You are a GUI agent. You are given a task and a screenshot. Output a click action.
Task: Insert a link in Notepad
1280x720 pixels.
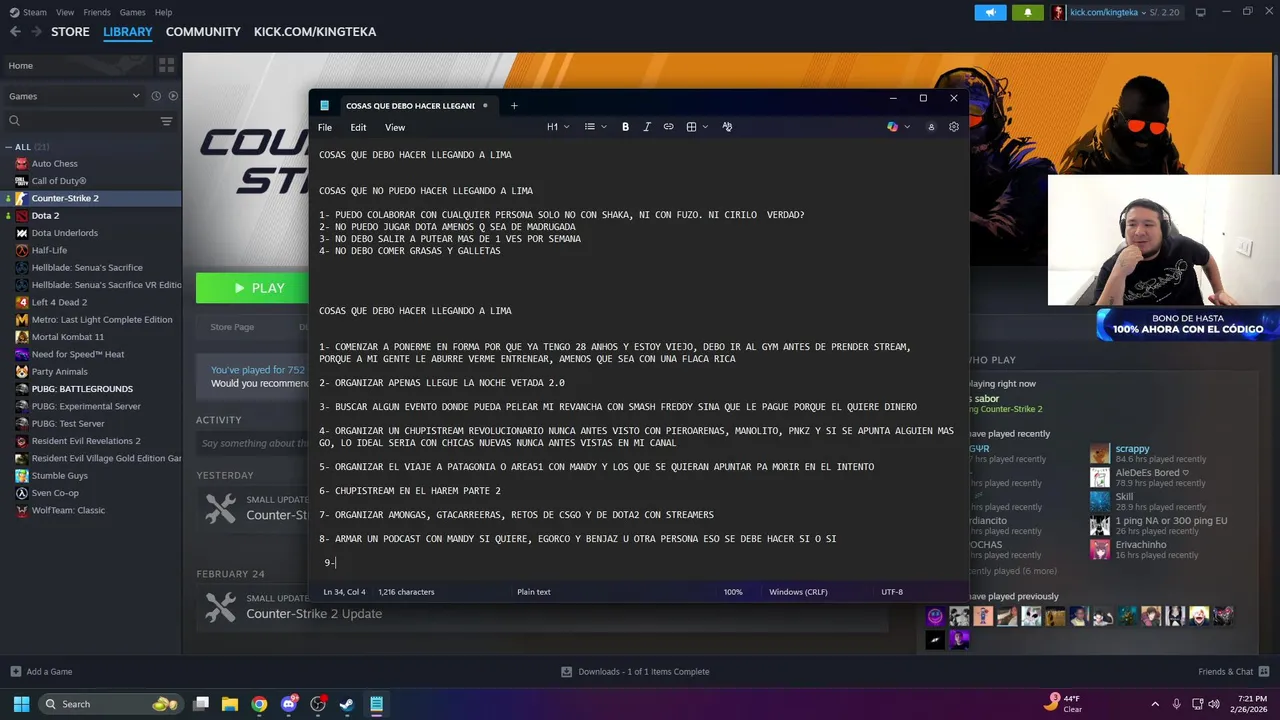669,127
